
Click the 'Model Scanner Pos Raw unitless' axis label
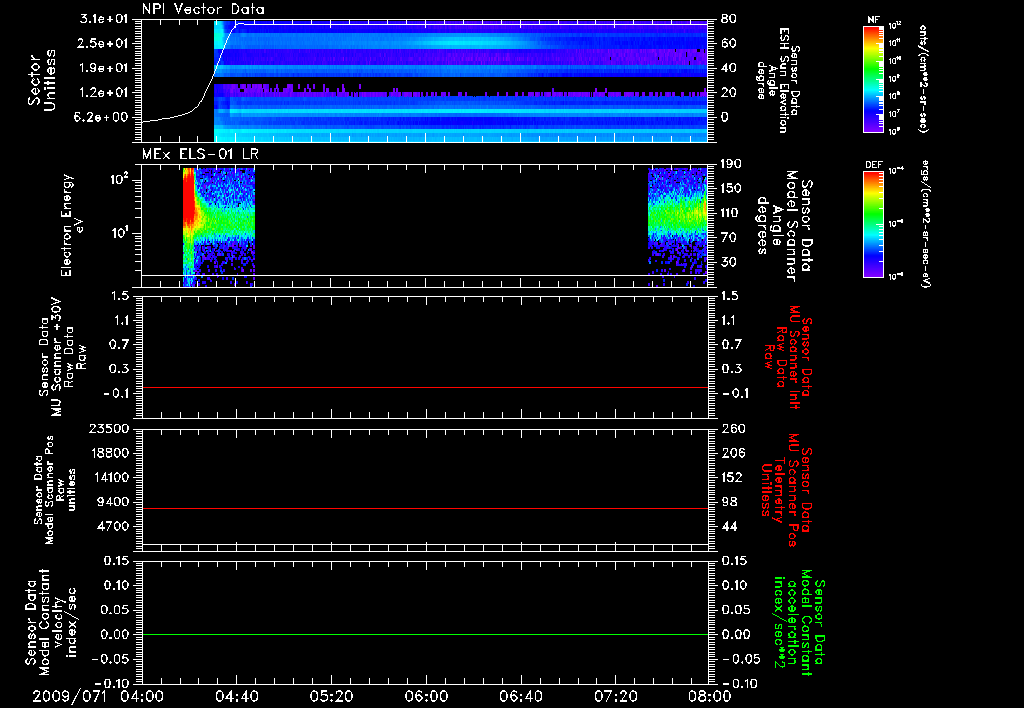(55, 489)
